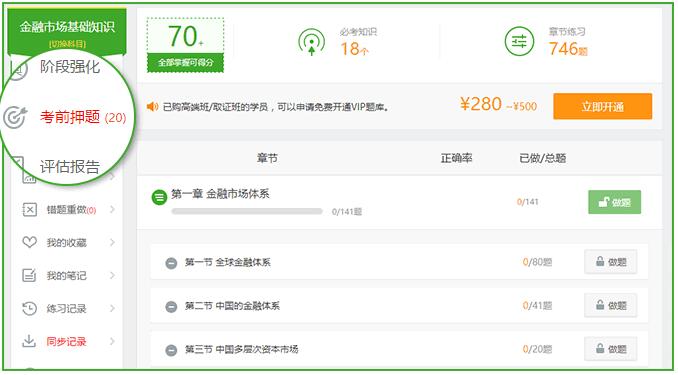Click the 必考知识 signal icon
Viewport: 678px width, 375px height.
[311, 42]
